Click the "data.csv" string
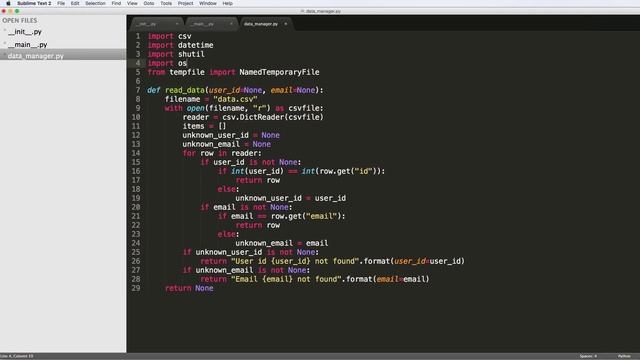The height and width of the screenshot is (360, 640). point(235,99)
